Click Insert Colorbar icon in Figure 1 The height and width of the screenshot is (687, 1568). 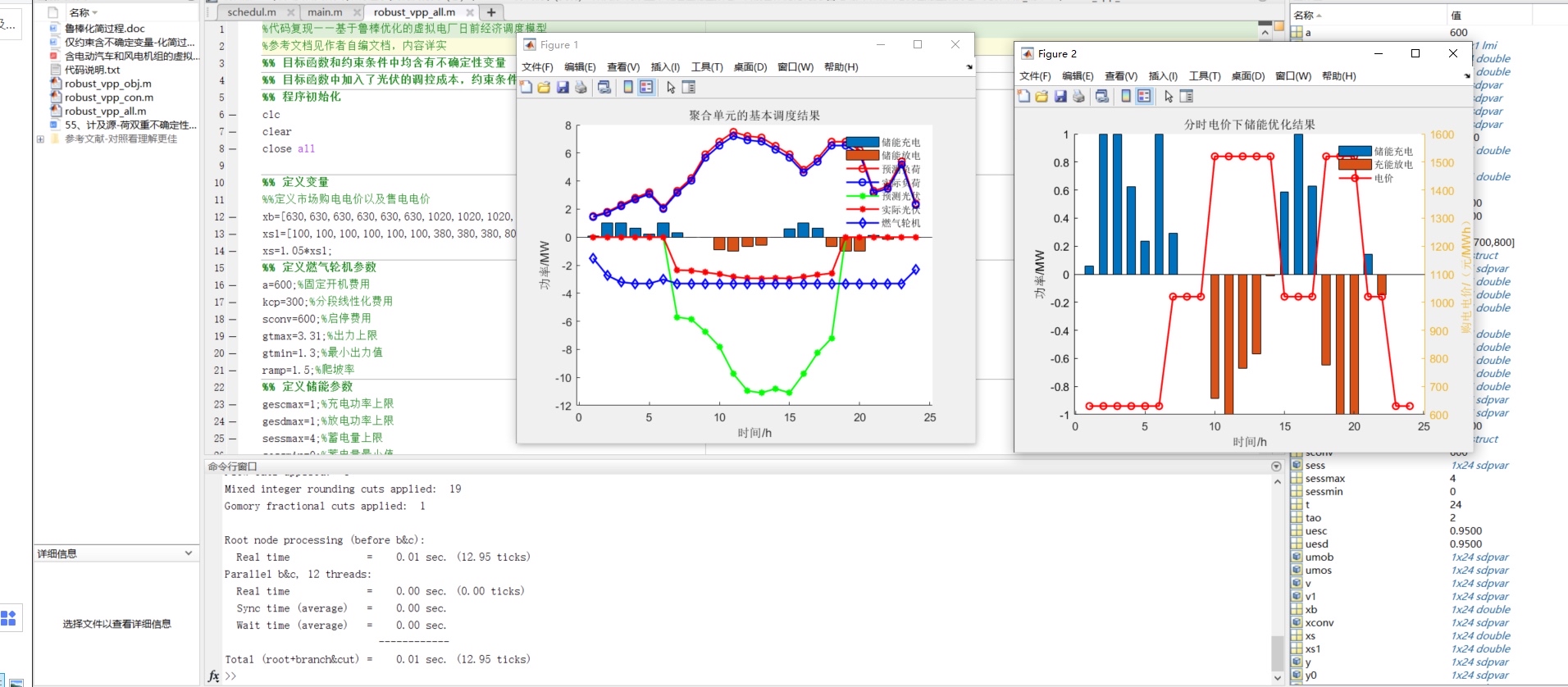pos(628,87)
